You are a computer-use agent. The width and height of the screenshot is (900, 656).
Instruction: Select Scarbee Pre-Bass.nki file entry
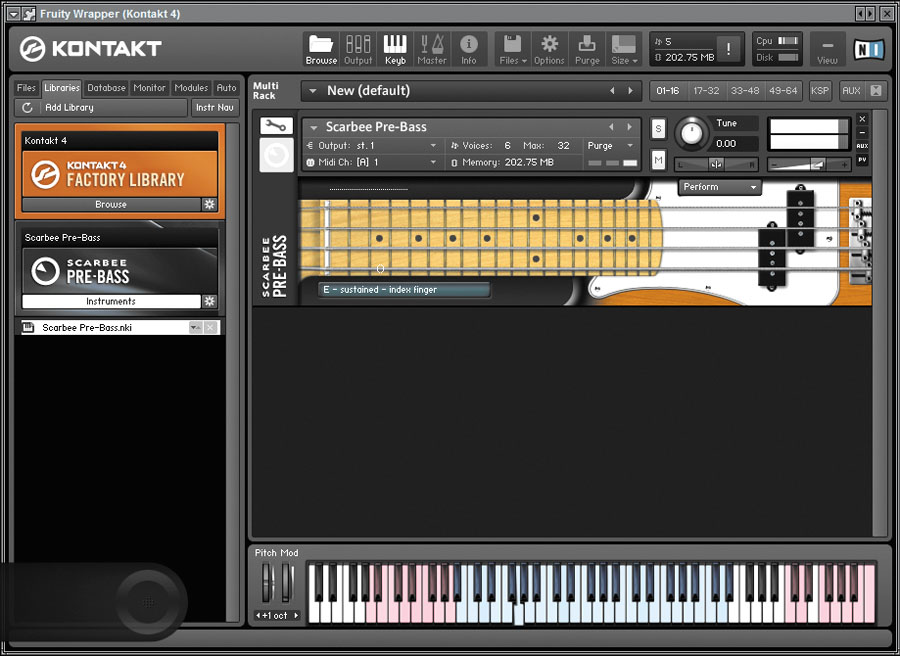(100, 328)
